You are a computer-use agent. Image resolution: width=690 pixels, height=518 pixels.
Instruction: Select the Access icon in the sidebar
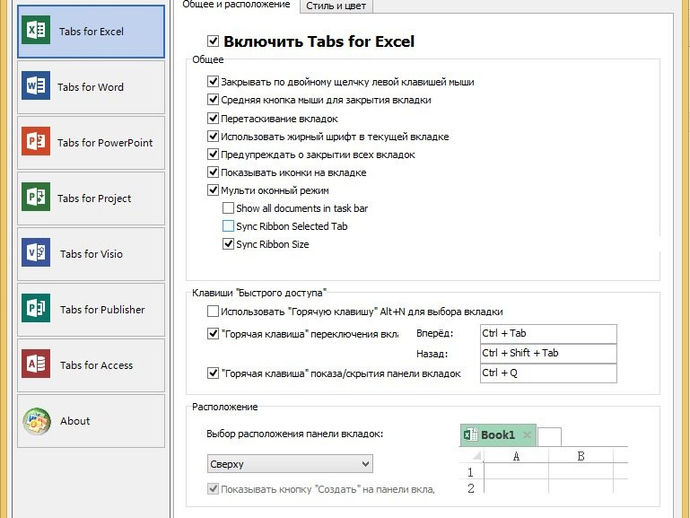pos(36,364)
